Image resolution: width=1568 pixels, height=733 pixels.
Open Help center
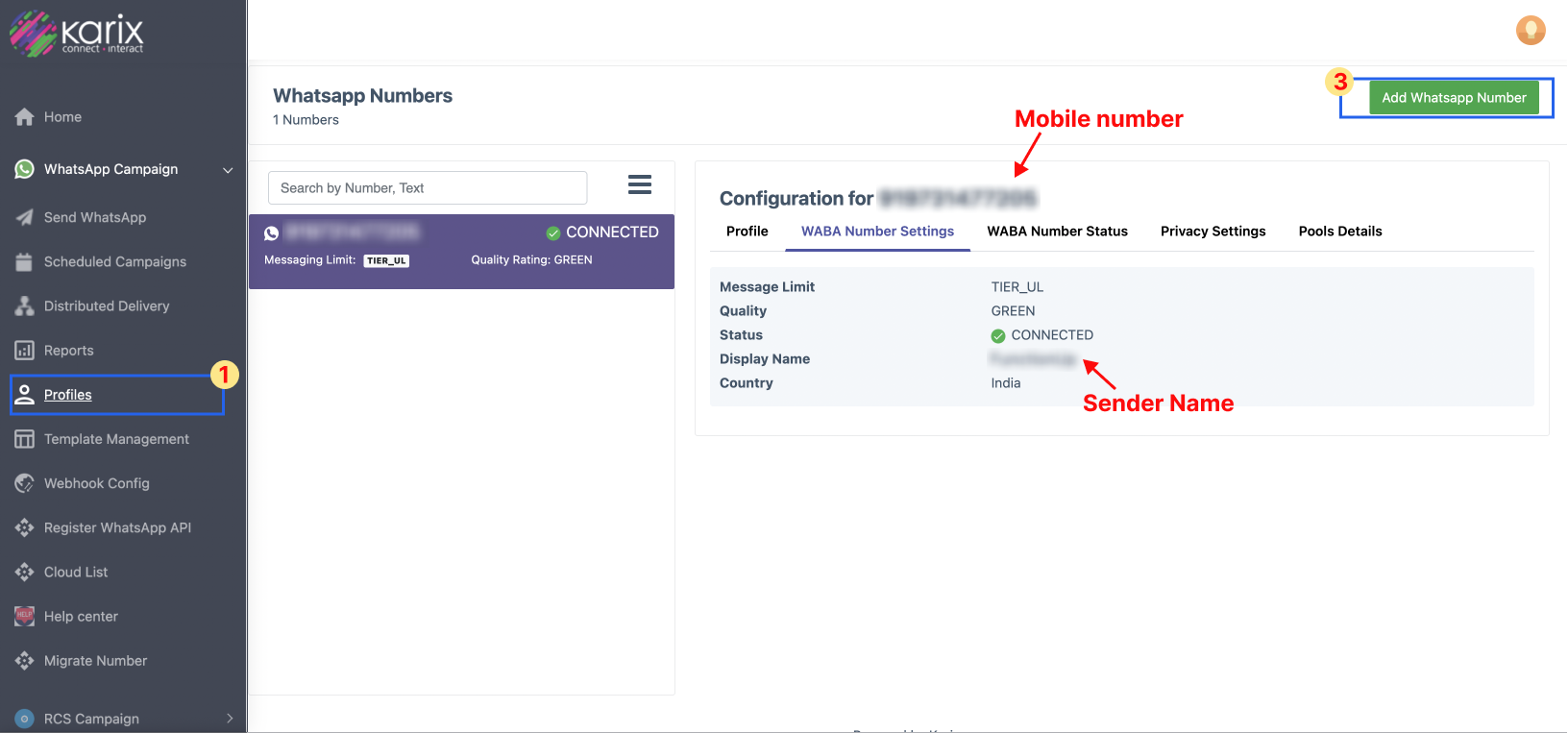tap(81, 616)
